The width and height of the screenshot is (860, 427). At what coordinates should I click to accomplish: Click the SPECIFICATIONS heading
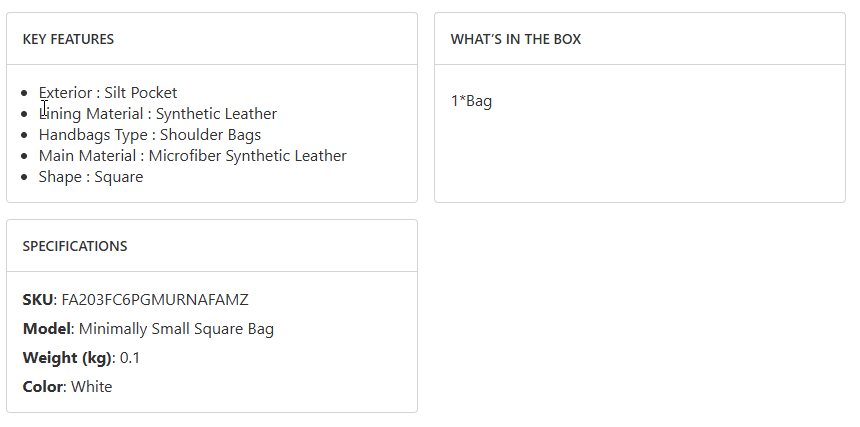click(75, 246)
